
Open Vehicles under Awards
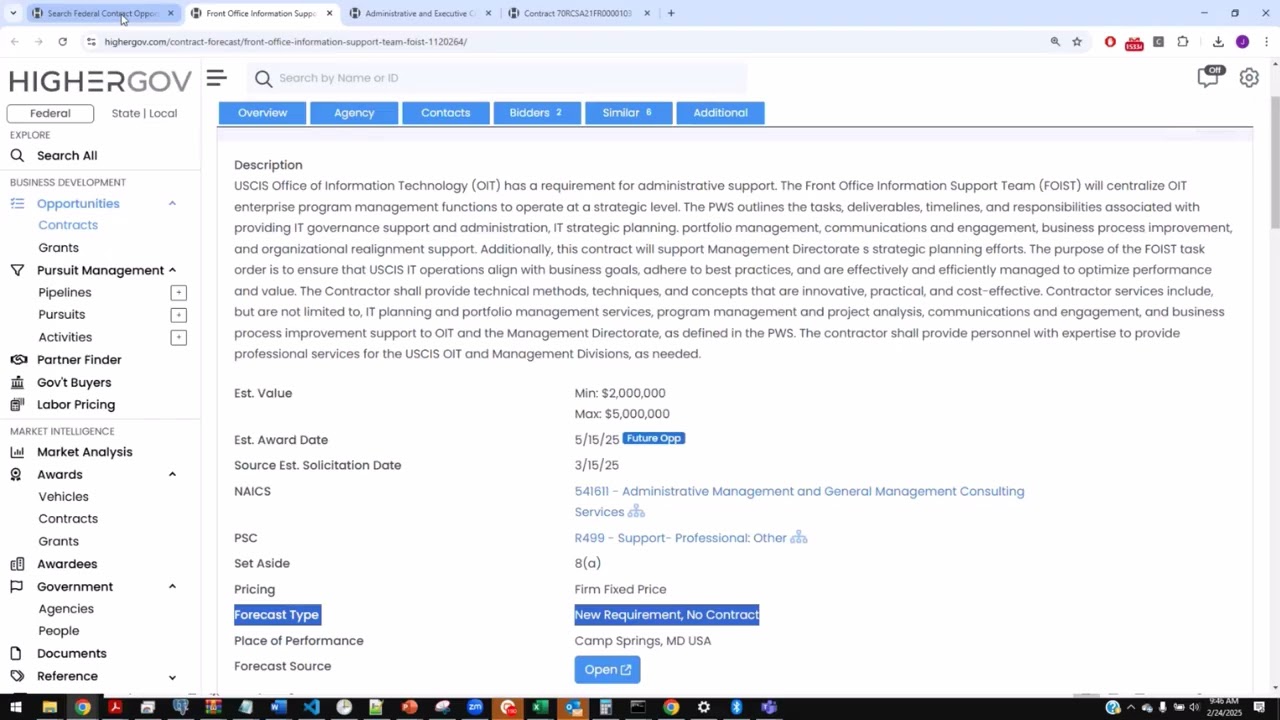point(63,497)
